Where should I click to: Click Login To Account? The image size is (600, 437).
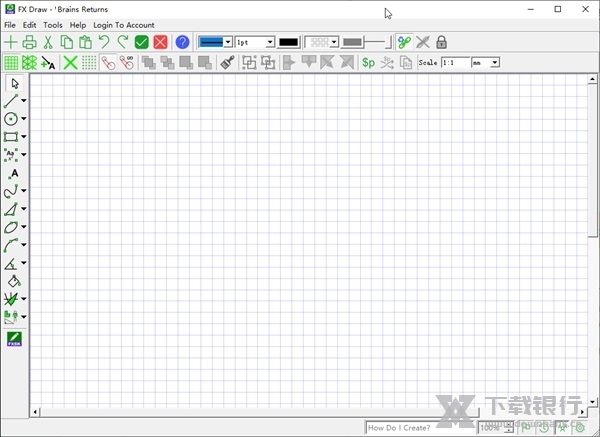124,25
